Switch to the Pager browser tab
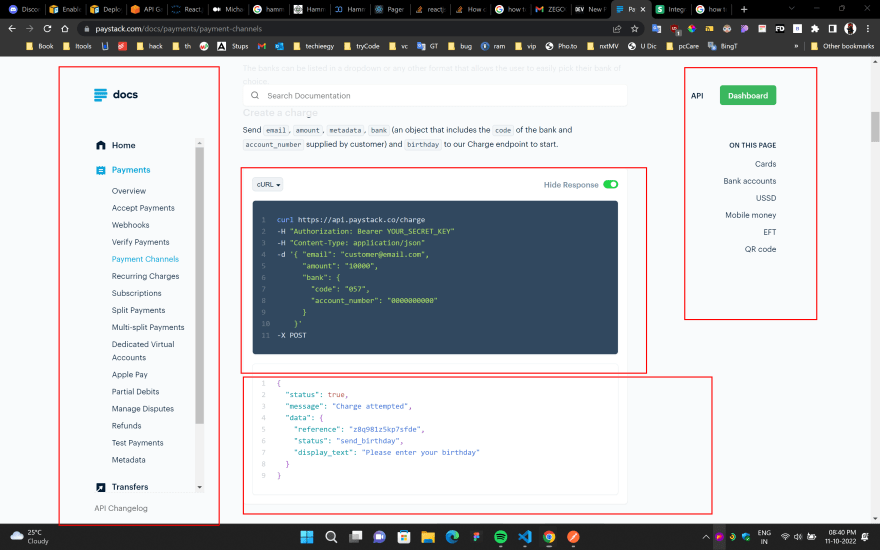This screenshot has width=880, height=550. [389, 9]
